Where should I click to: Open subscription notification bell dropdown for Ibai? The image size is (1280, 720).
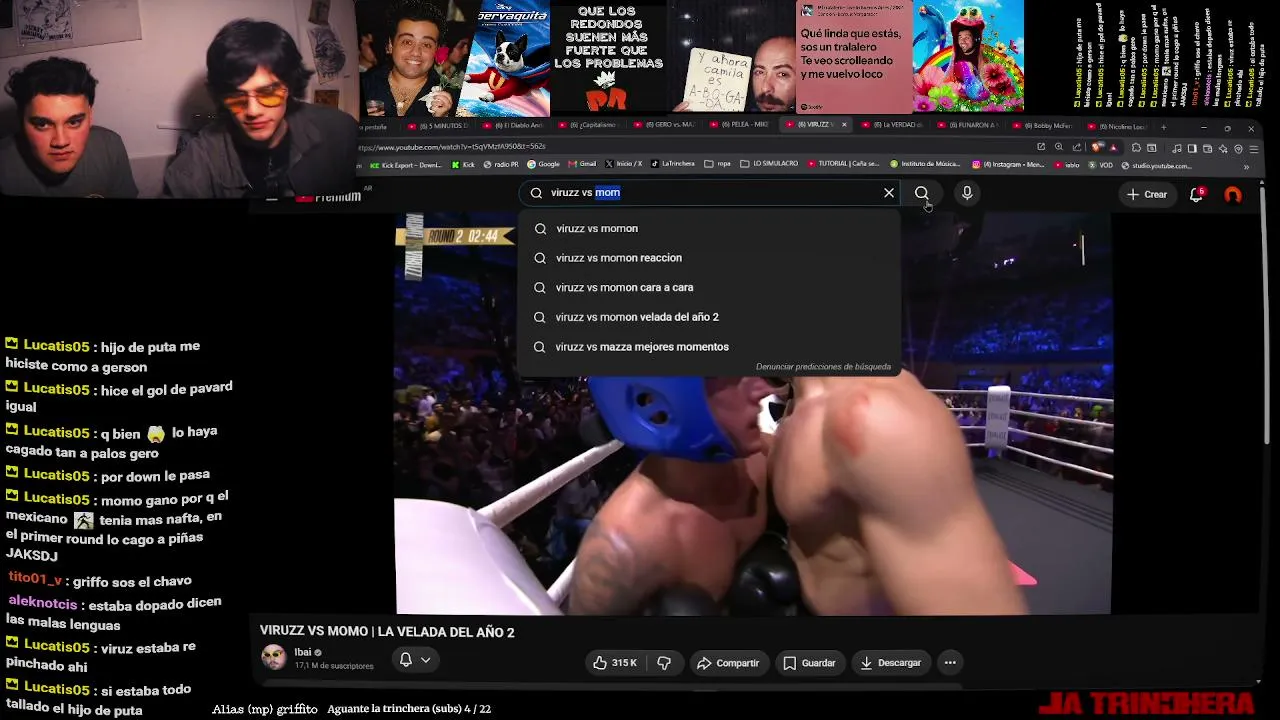(415, 660)
